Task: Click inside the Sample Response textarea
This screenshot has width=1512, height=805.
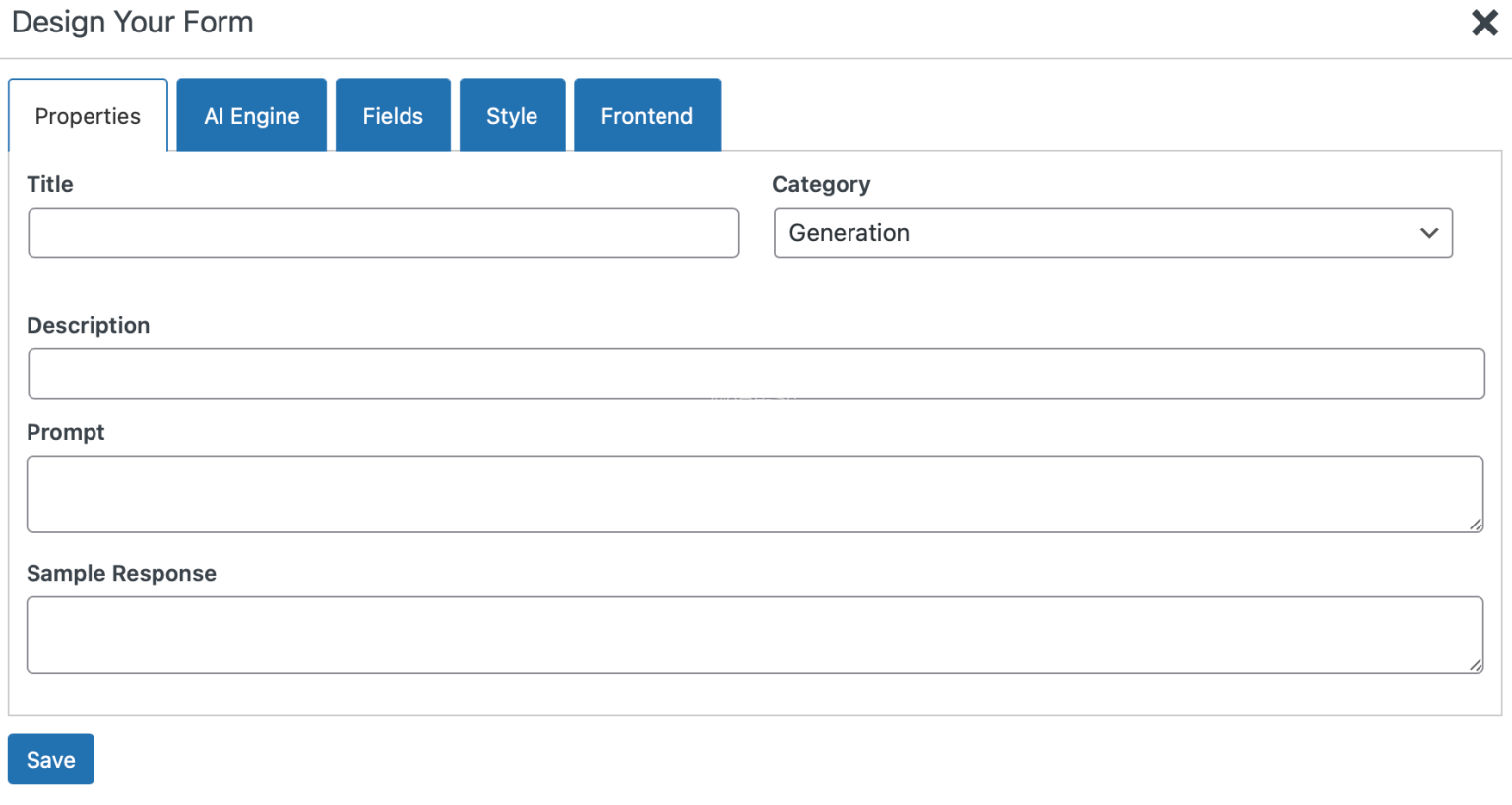Action: 754,635
